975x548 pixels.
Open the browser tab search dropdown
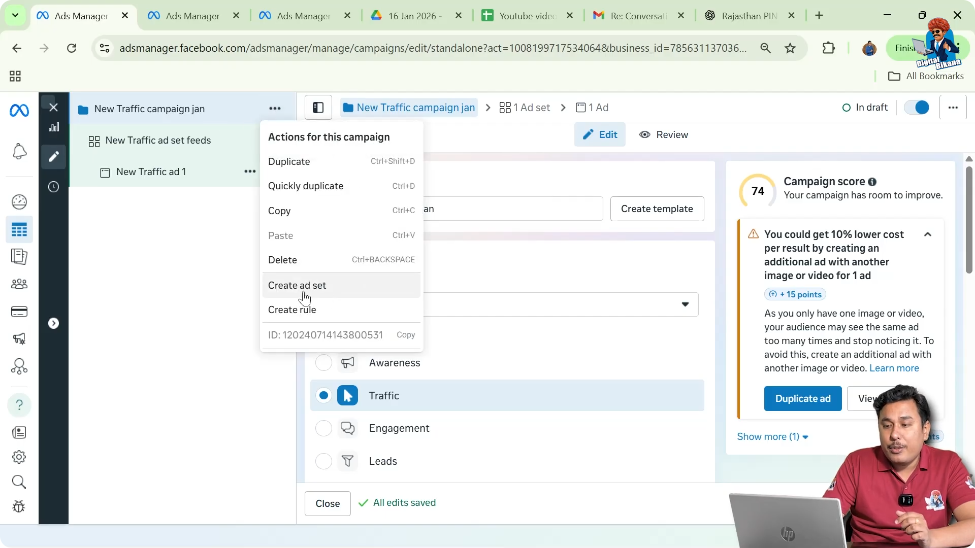(15, 16)
